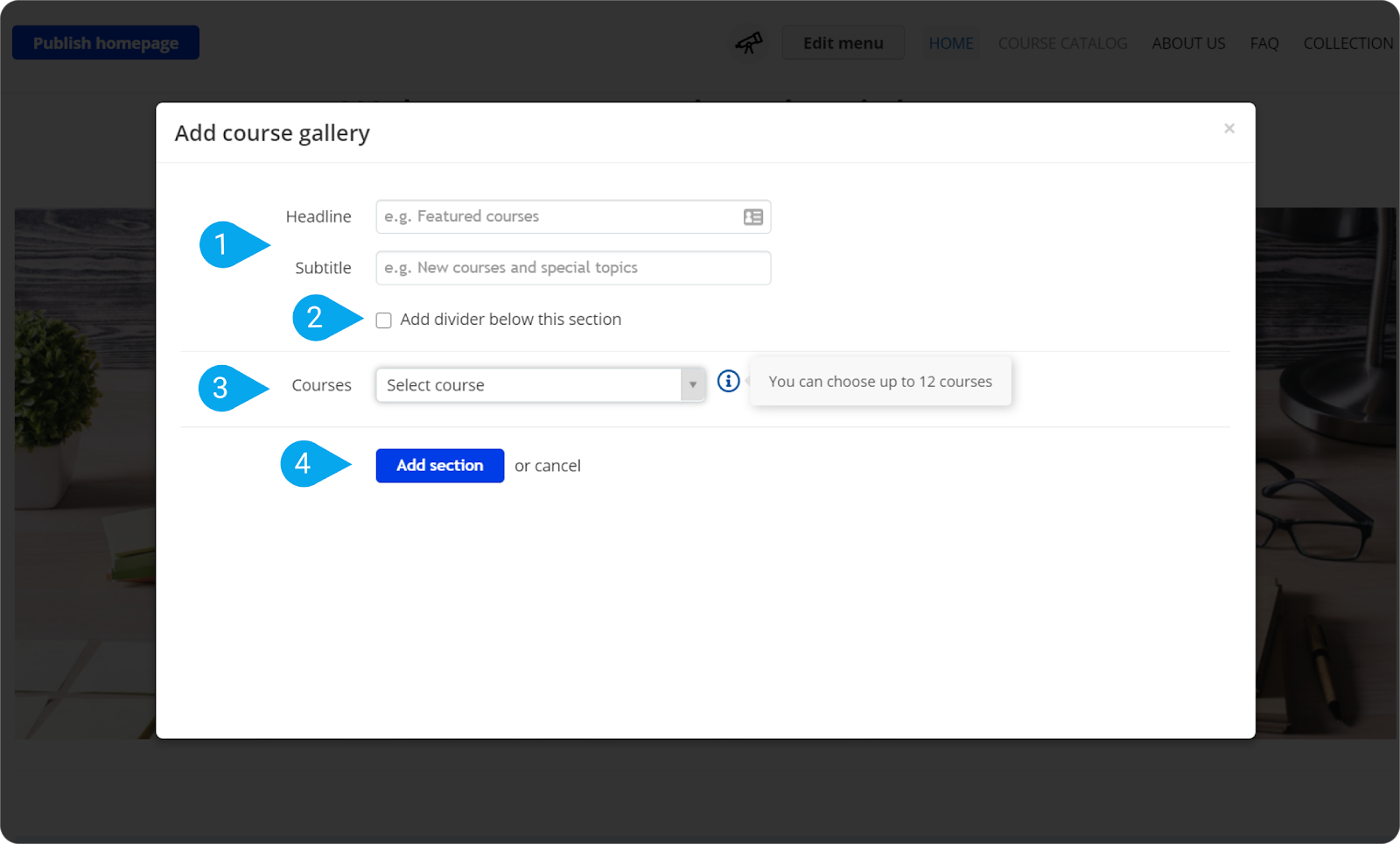The height and width of the screenshot is (844, 1400).
Task: Click the card icon inside Headline field
Action: (x=752, y=217)
